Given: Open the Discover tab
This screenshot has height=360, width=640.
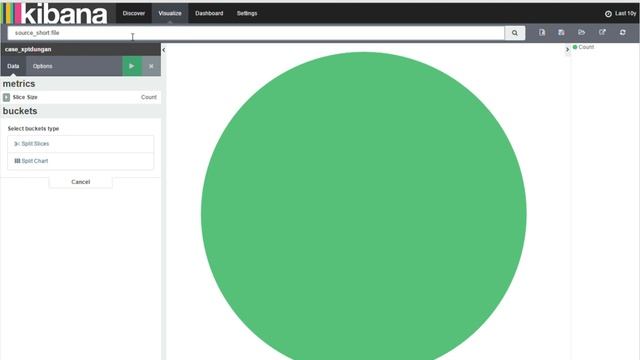Looking at the screenshot, I should (x=133, y=13).
